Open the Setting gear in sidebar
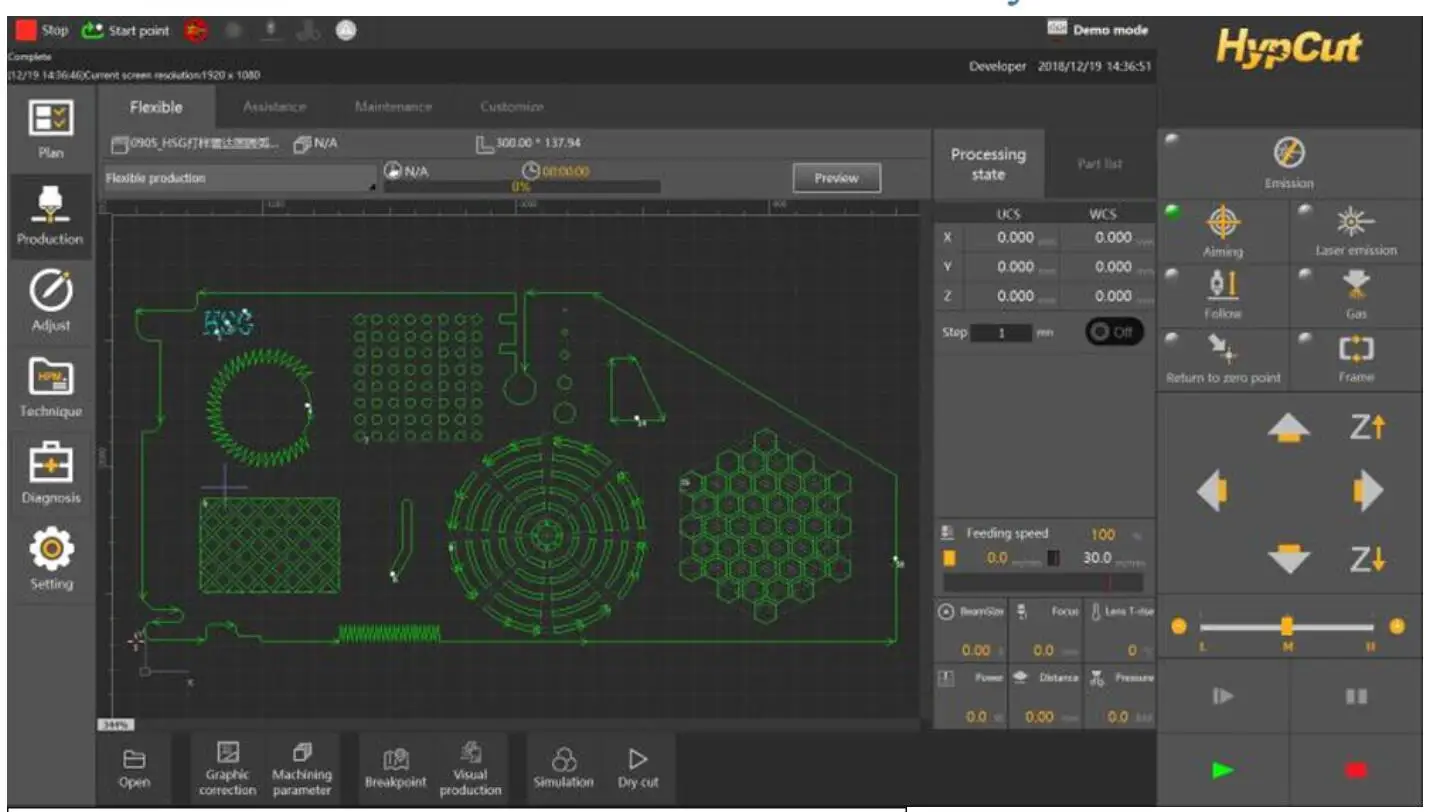This screenshot has height=812, width=1433. tap(50, 560)
